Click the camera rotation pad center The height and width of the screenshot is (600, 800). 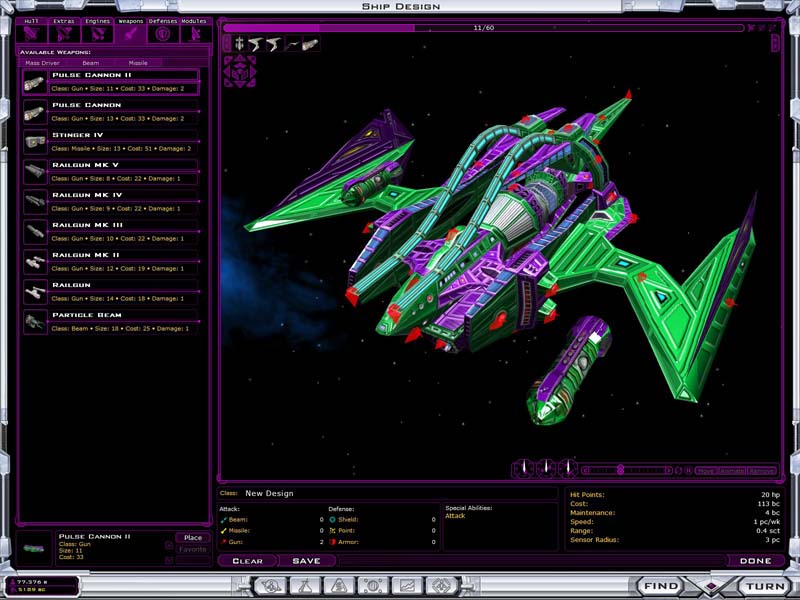coord(240,72)
